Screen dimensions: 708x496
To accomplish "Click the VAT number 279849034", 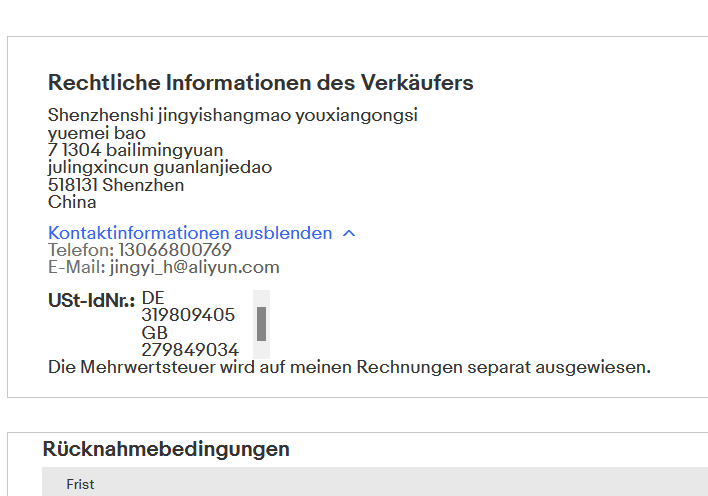I will coord(190,350).
